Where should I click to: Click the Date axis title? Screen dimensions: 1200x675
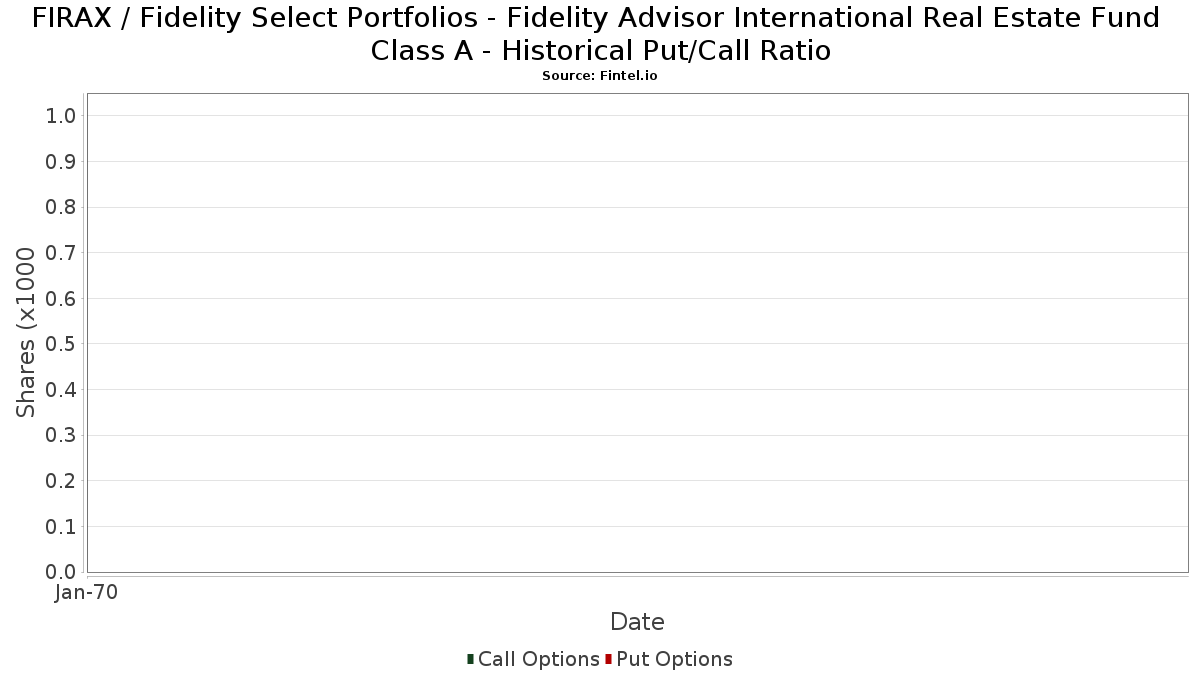pyautogui.click(x=637, y=622)
